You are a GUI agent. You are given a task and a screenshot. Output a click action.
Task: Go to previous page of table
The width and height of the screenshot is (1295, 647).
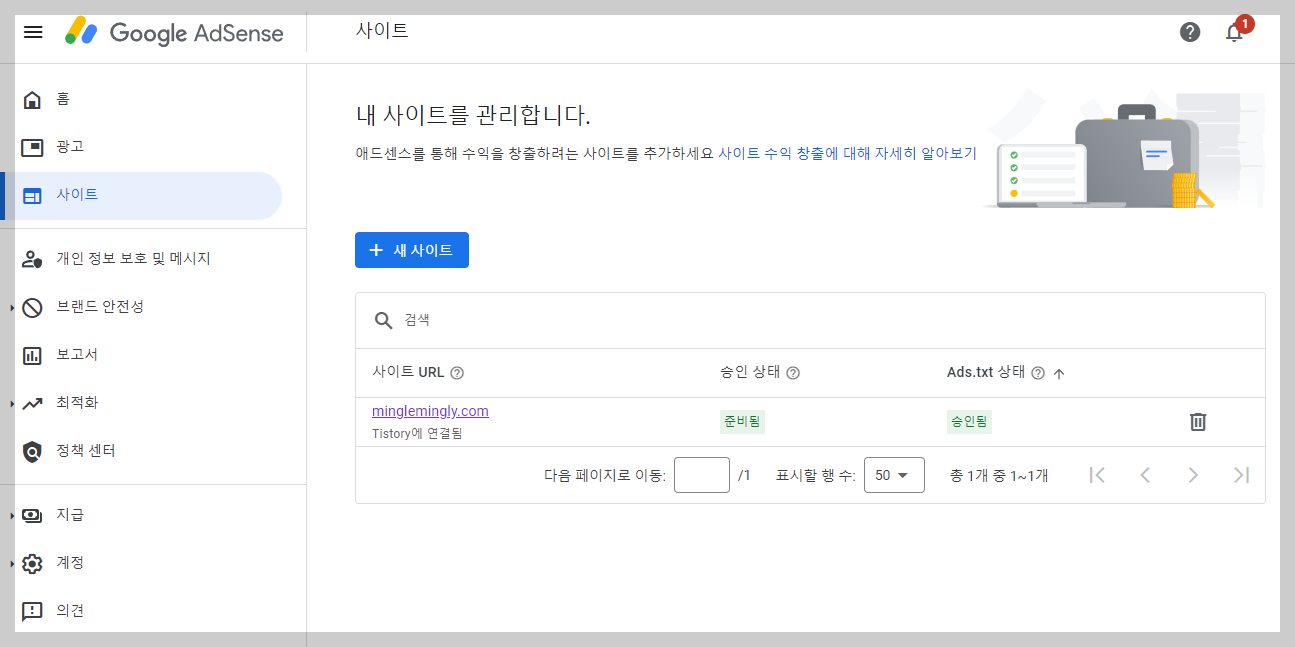(x=1145, y=475)
